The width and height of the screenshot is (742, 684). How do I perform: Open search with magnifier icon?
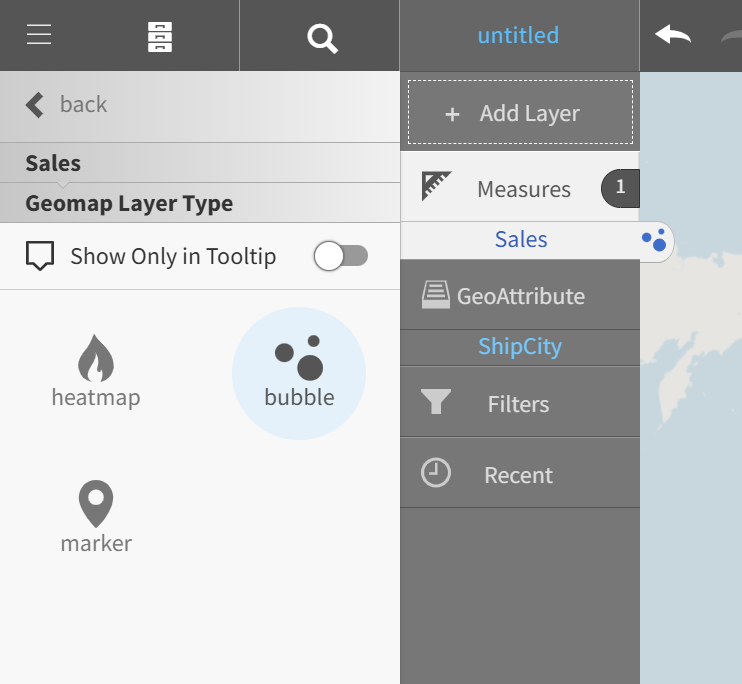coord(321,38)
